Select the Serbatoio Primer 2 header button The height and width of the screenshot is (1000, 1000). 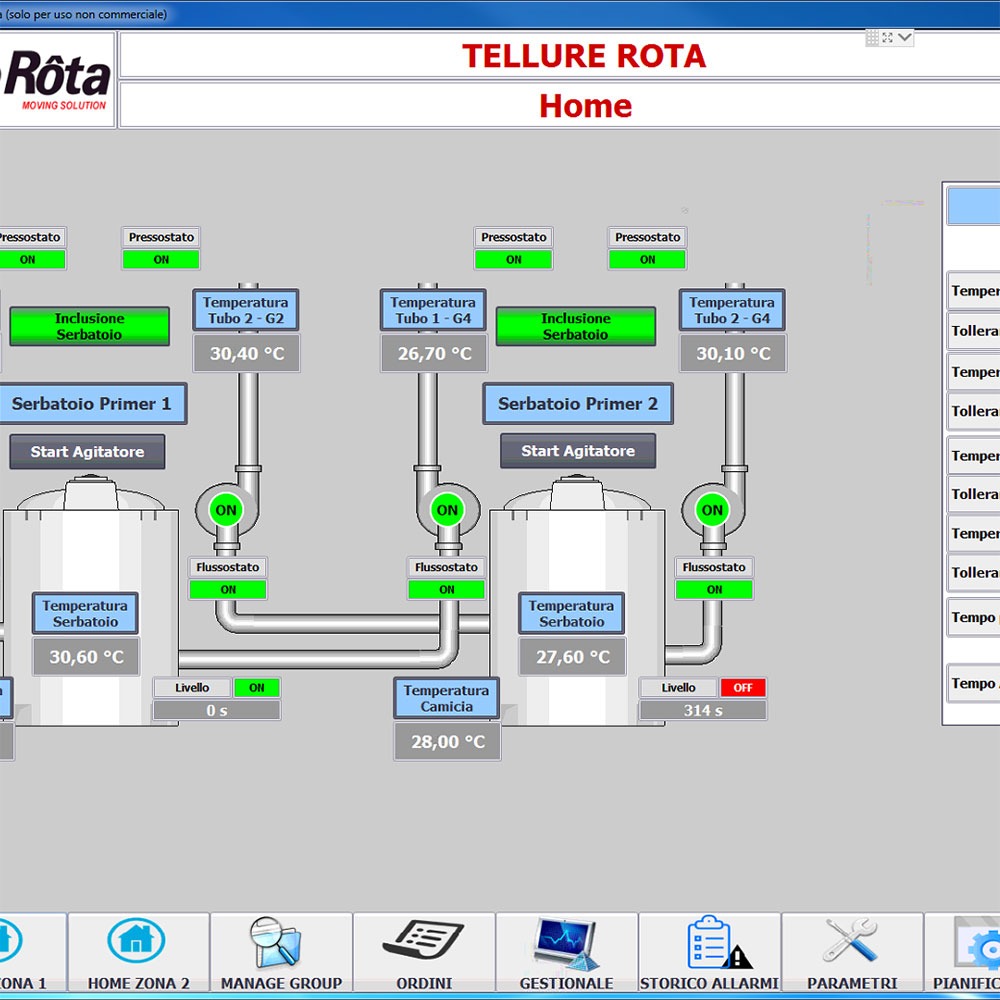(578, 404)
